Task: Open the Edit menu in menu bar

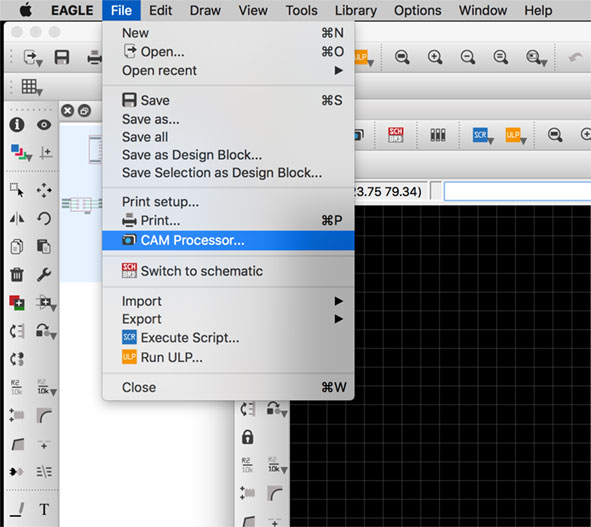Action: click(x=161, y=10)
